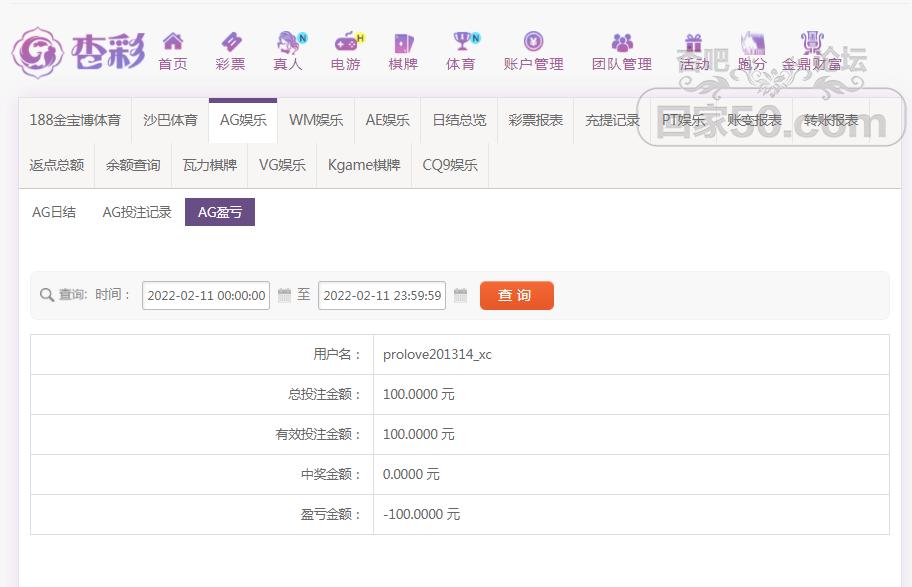Open the 日结总览 tab
The image size is (912, 587).
(459, 120)
